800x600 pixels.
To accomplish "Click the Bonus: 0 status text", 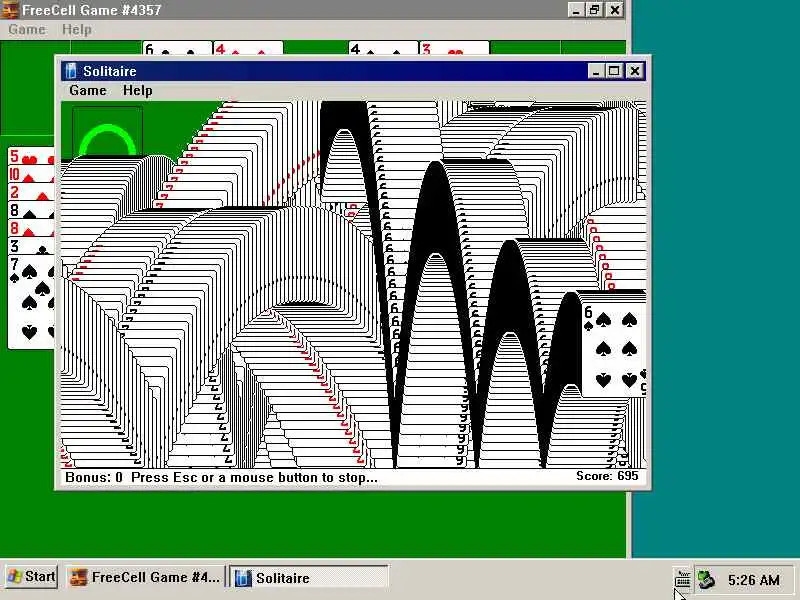I will 94,478.
